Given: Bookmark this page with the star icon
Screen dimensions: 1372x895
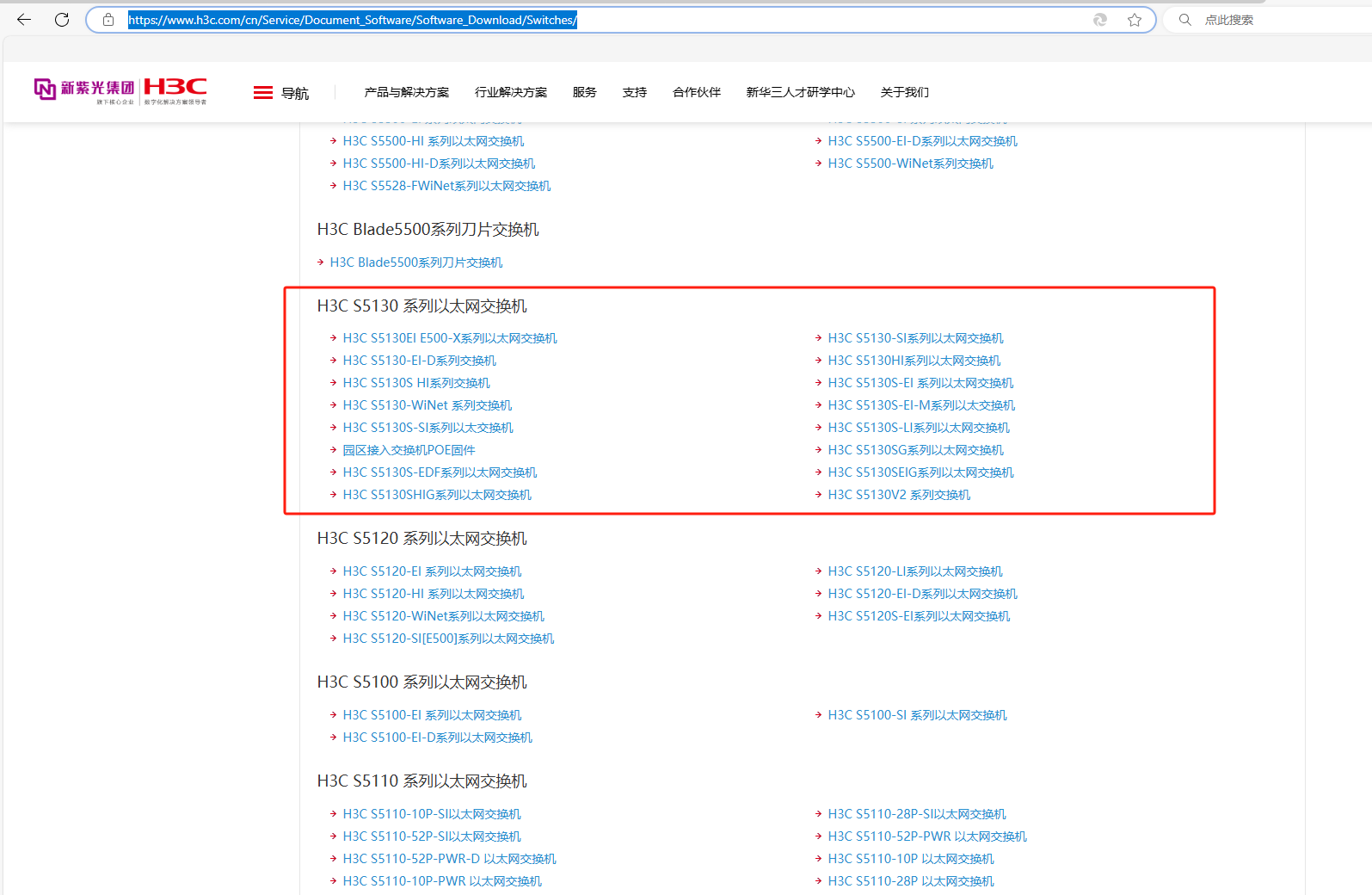Looking at the screenshot, I should pyautogui.click(x=1135, y=20).
